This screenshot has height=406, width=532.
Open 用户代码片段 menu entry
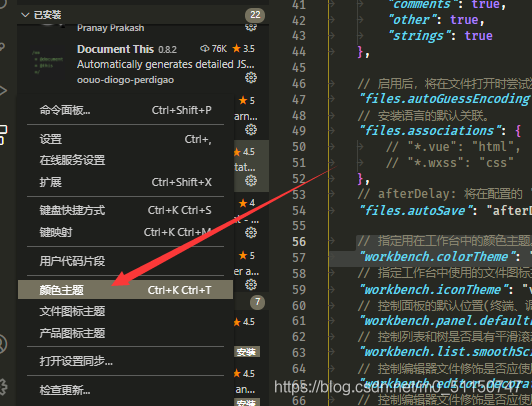pos(126,261)
